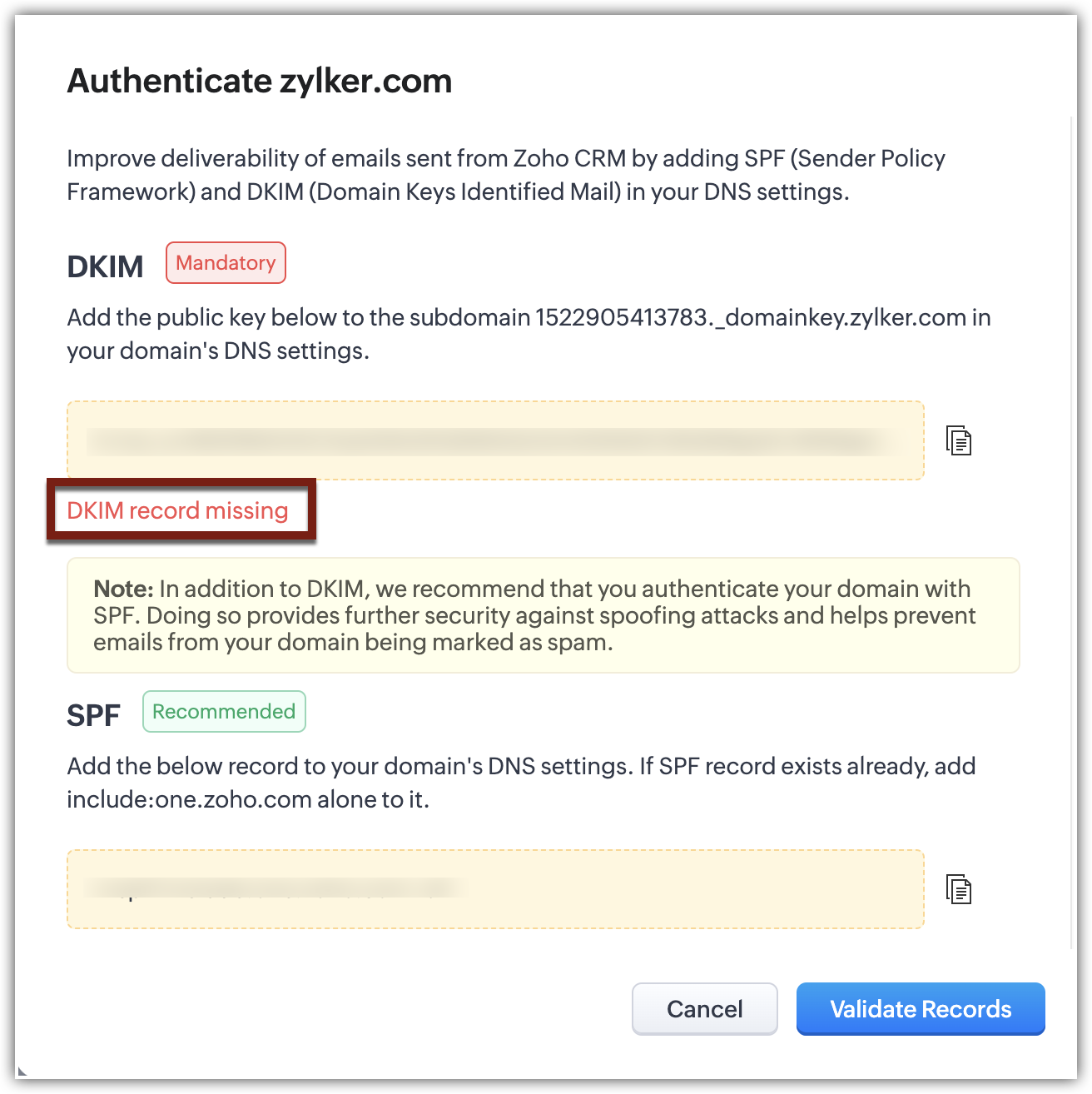Click the bold Note: label
This screenshot has height=1094, width=1092.
point(123,589)
